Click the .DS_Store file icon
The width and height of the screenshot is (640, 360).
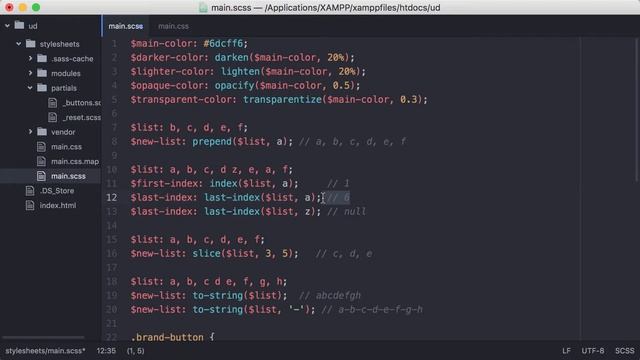[x=30, y=191]
